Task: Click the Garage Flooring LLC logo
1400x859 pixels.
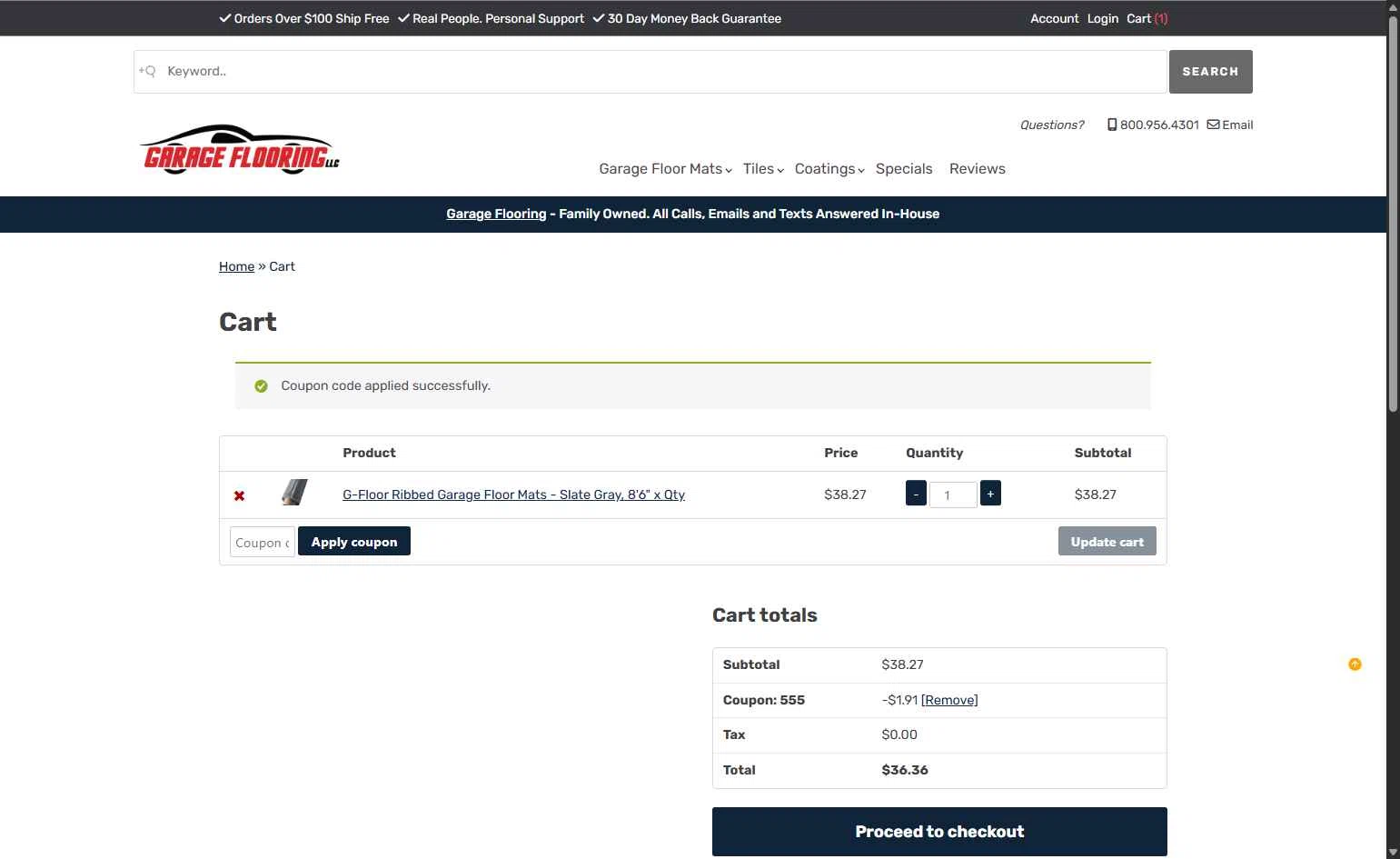Action: click(x=240, y=149)
